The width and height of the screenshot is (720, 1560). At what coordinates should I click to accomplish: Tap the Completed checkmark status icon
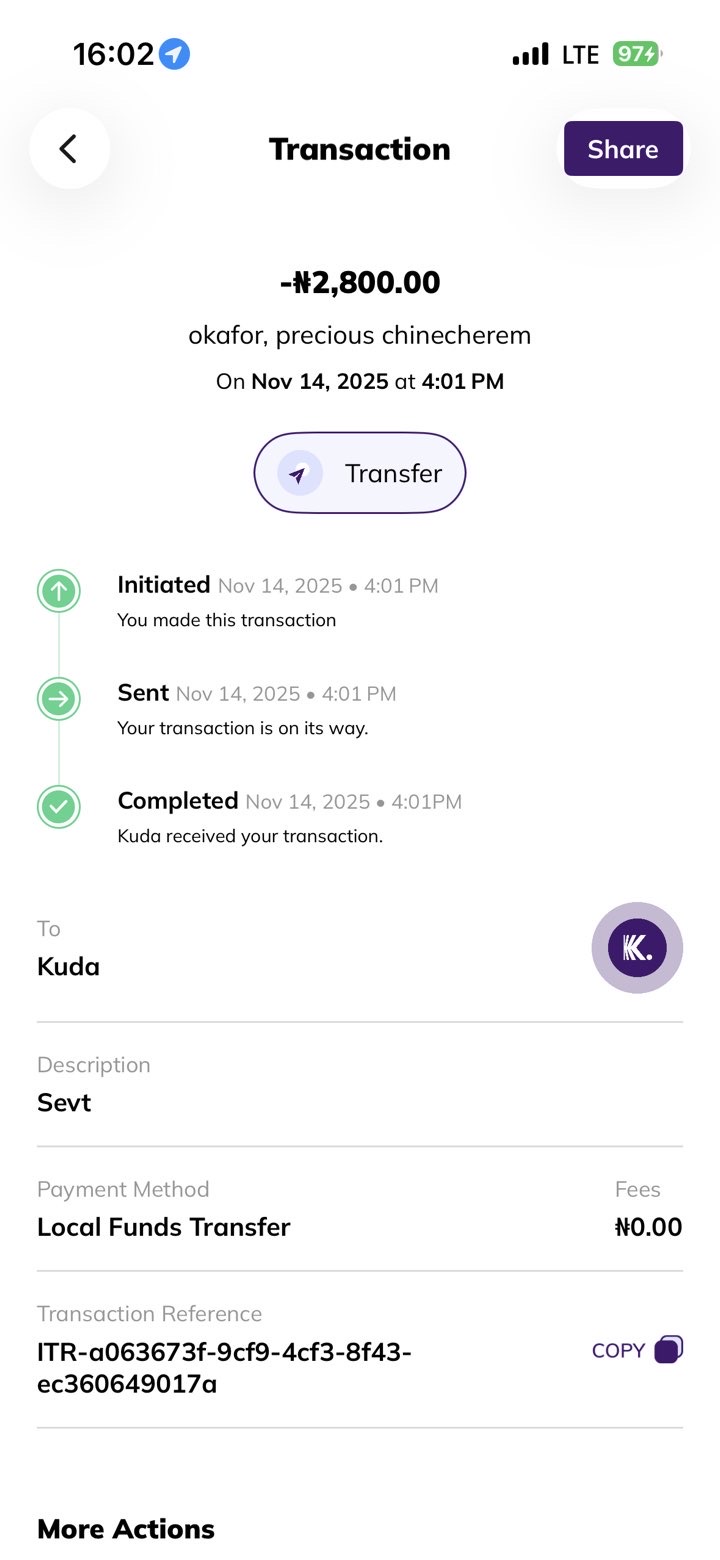[58, 806]
